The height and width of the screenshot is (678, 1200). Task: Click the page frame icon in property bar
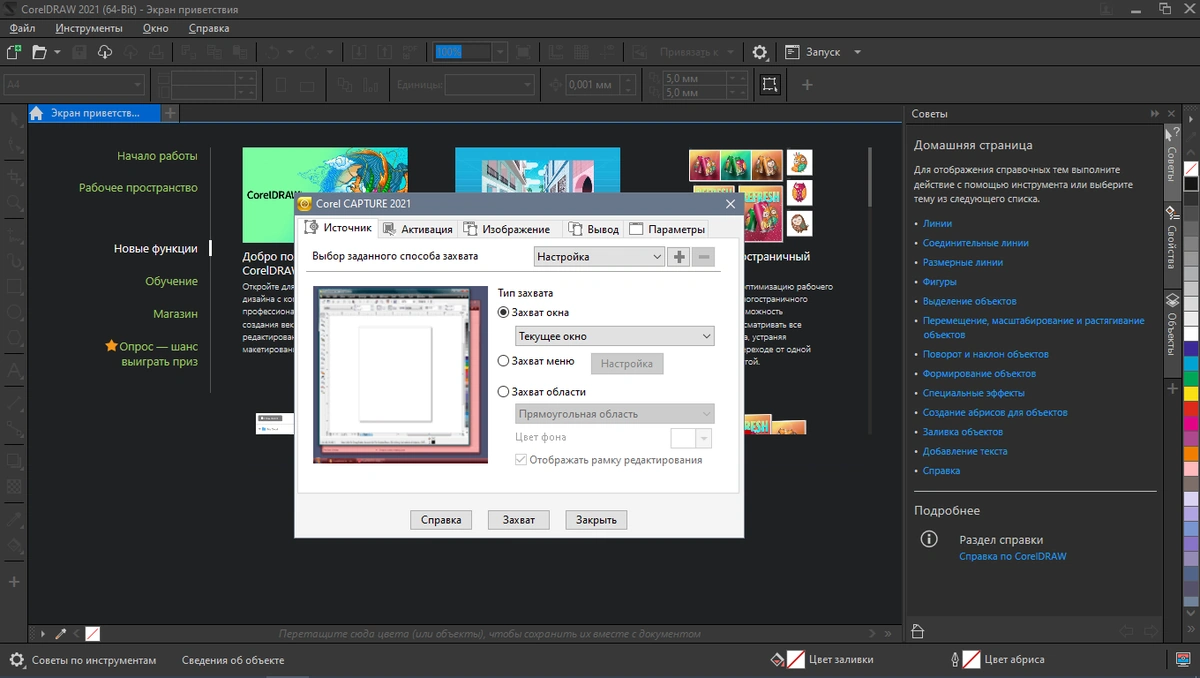[769, 85]
